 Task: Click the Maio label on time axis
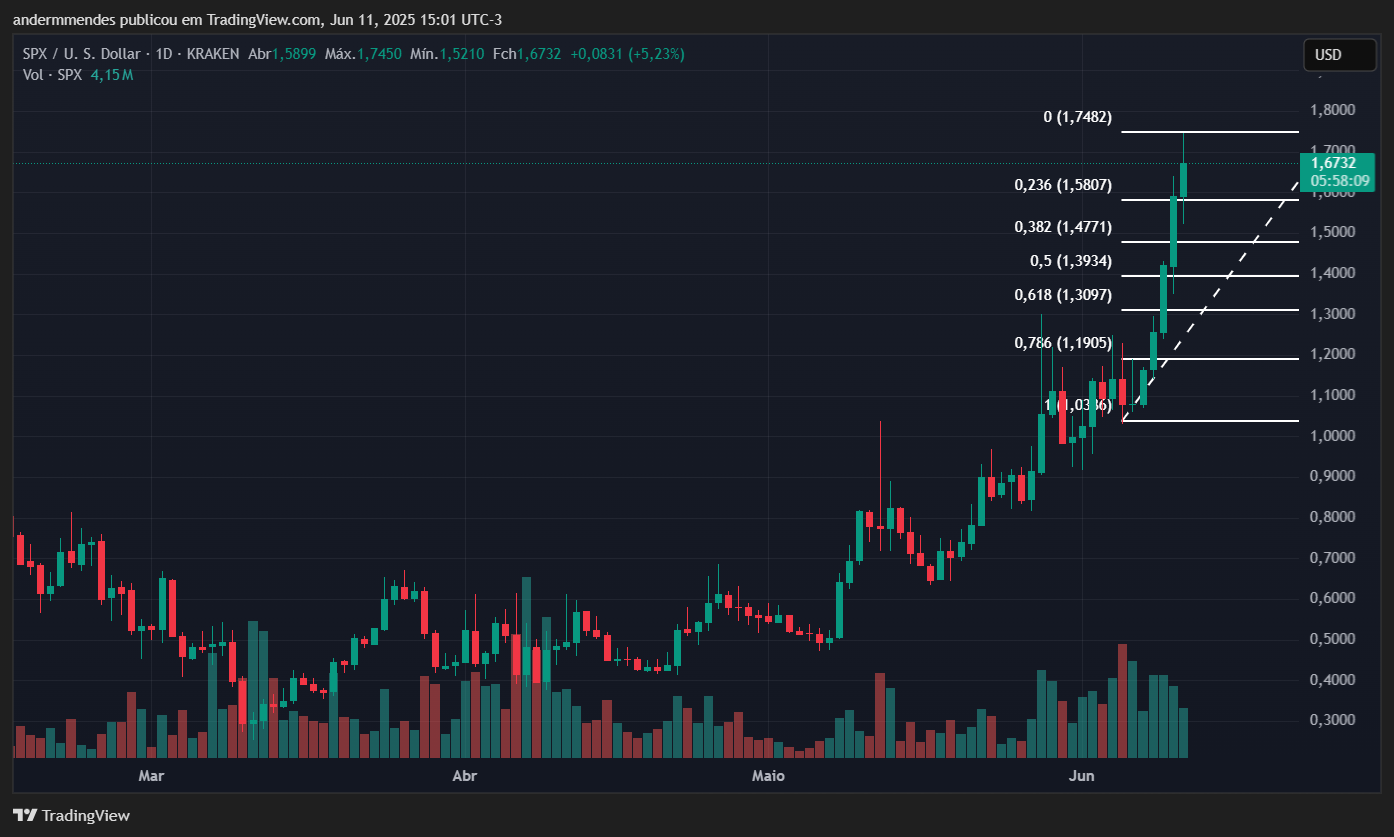(768, 776)
